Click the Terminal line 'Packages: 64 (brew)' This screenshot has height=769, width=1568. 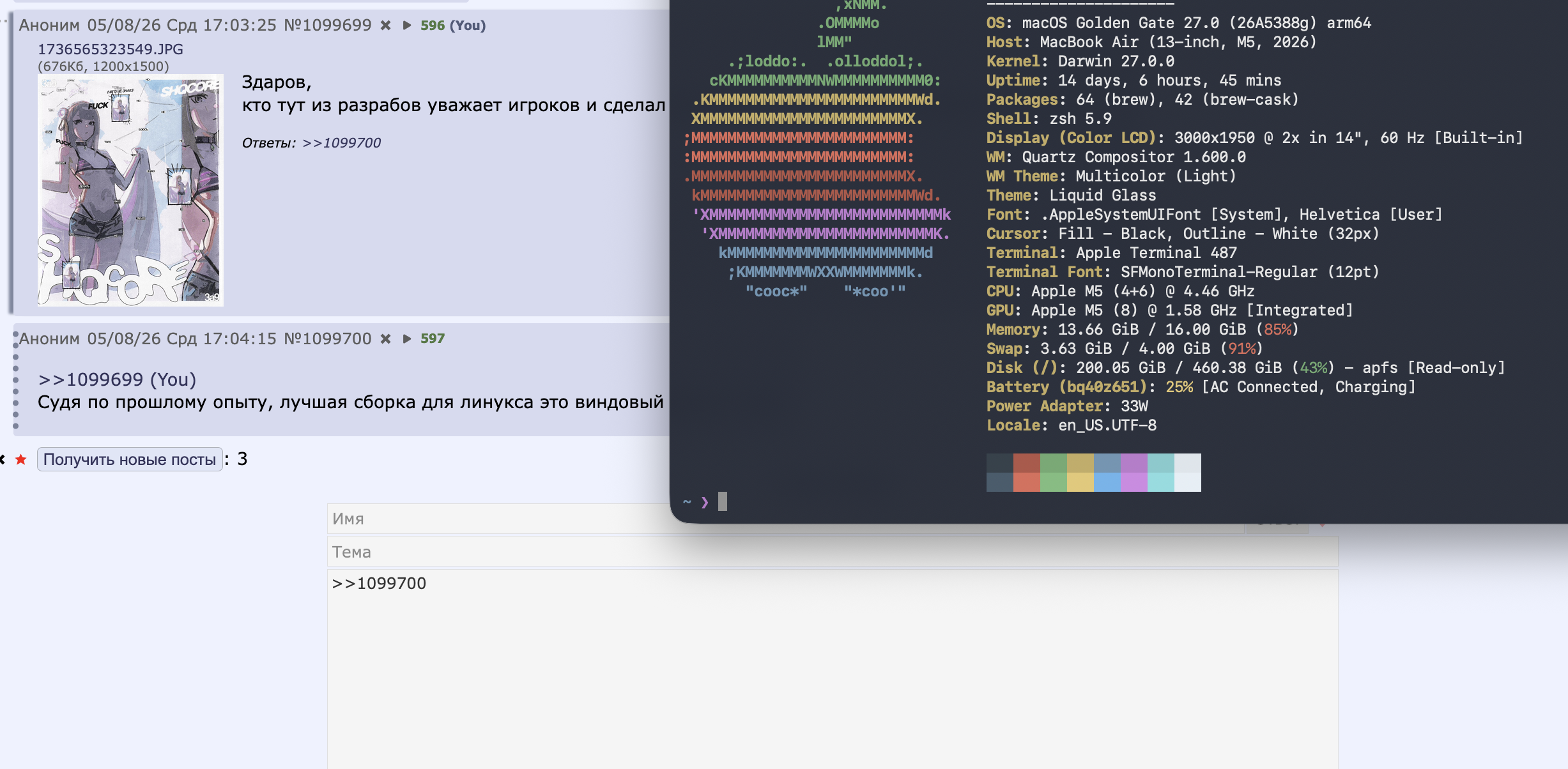[1143, 100]
